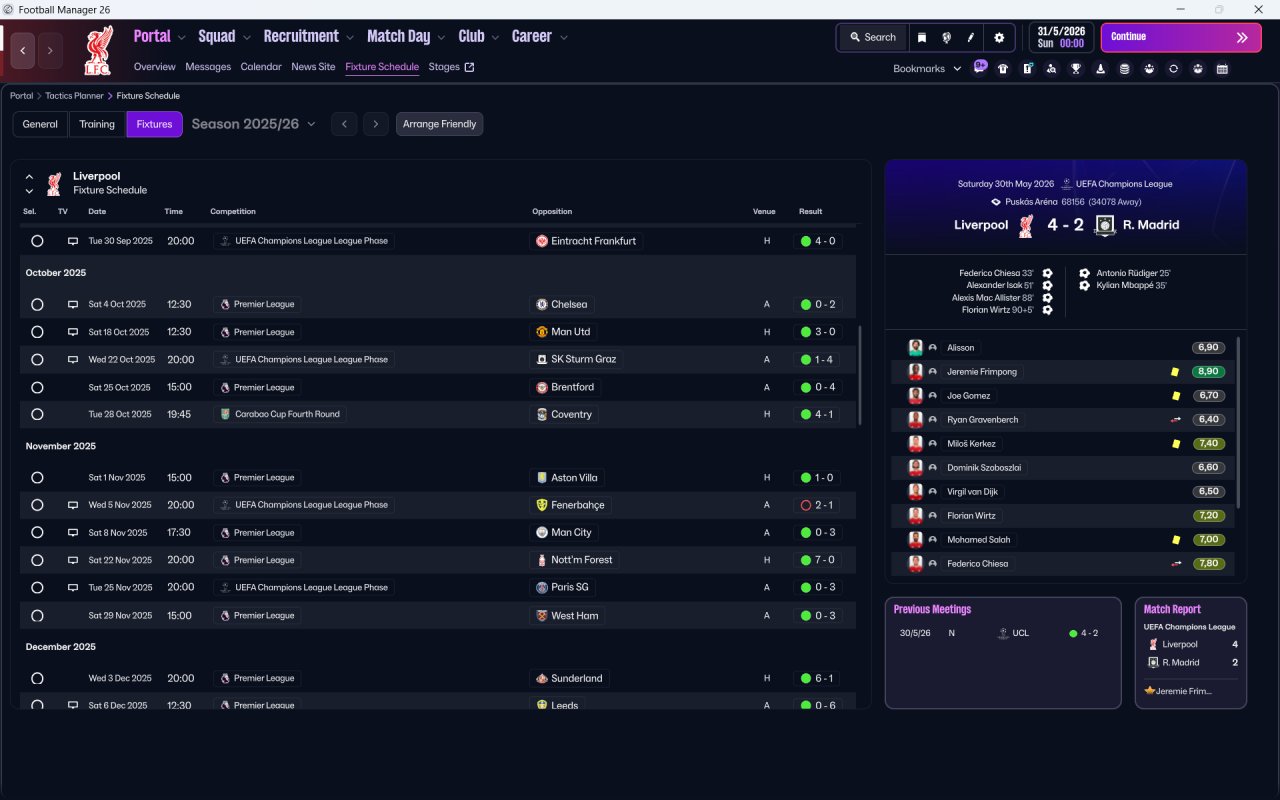Click the Real Madrid crest in the match summary
The image size is (1280, 800).
tap(1104, 225)
